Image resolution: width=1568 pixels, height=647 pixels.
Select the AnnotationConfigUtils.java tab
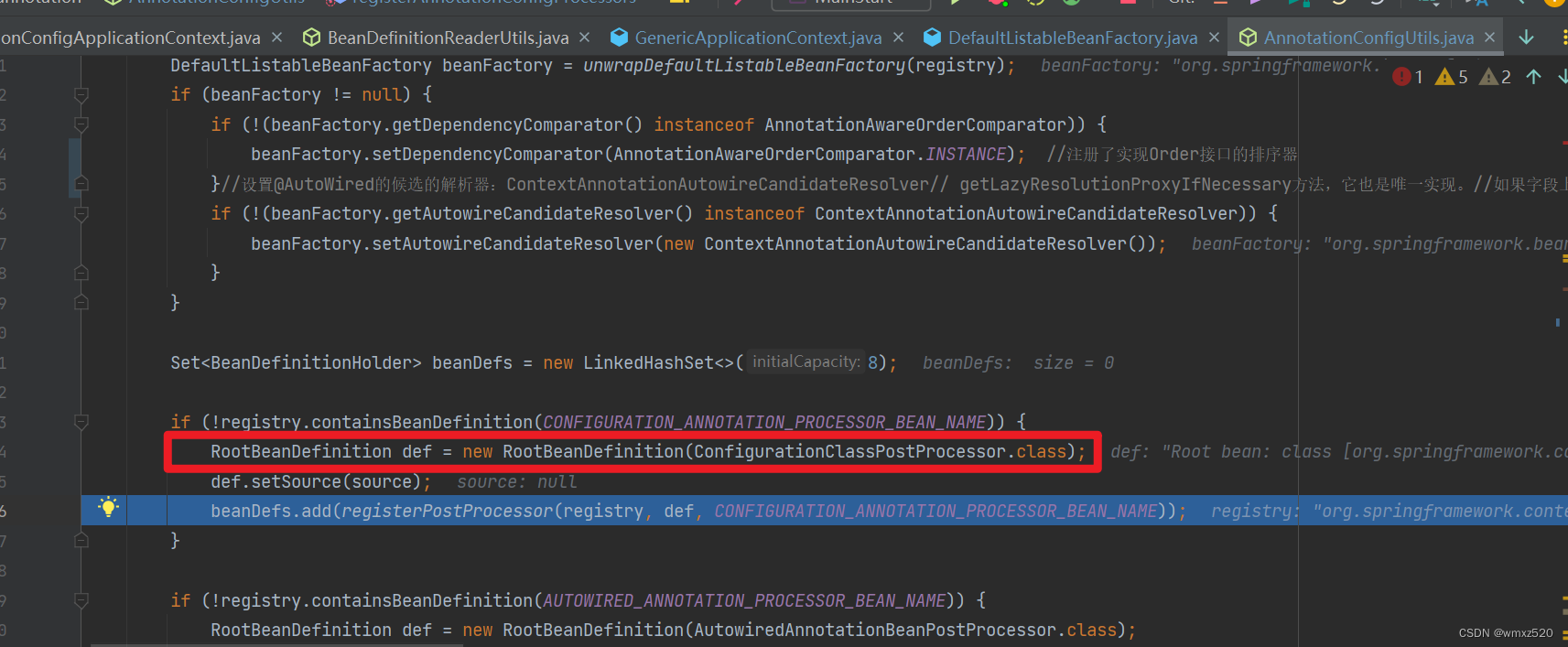(1368, 38)
